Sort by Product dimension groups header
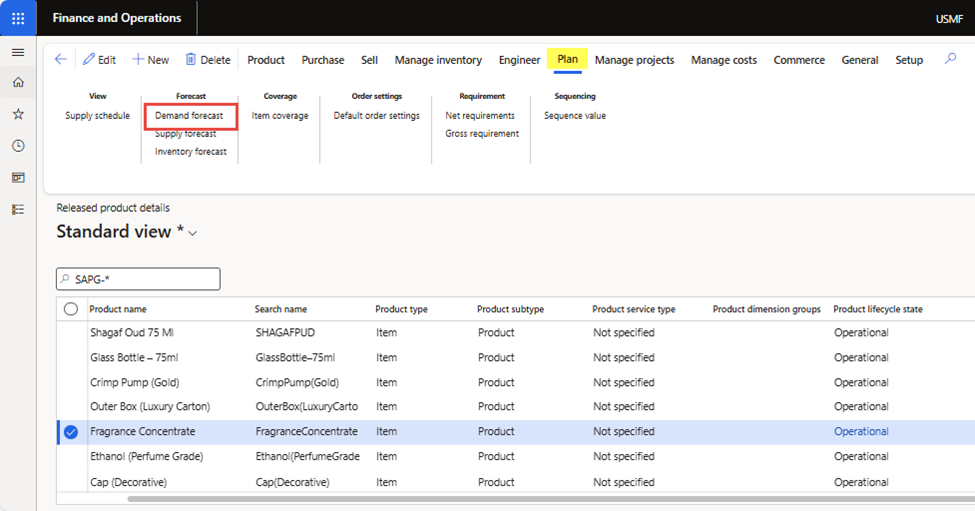The image size is (975, 511). pos(767,309)
